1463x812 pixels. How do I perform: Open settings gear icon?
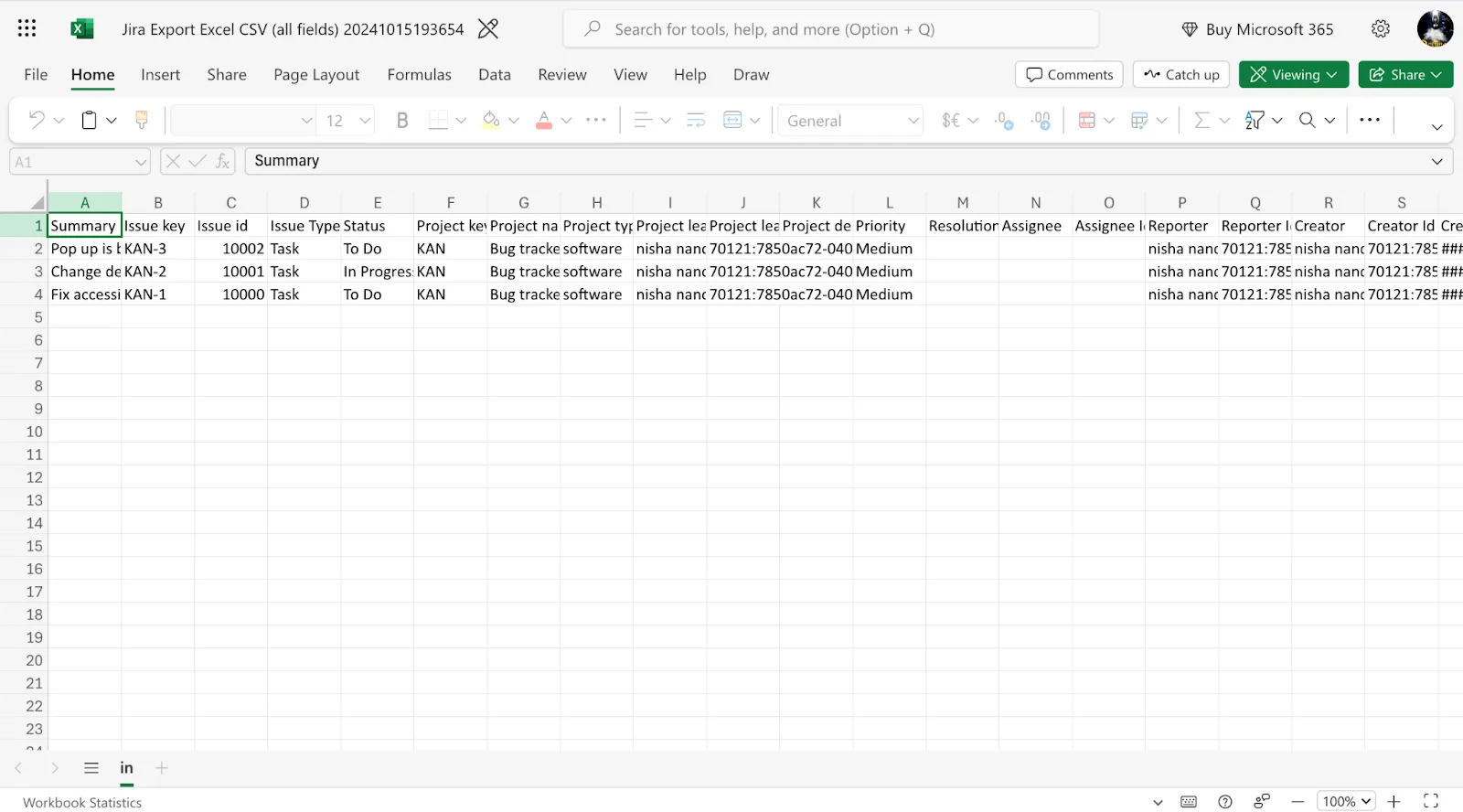(x=1381, y=29)
